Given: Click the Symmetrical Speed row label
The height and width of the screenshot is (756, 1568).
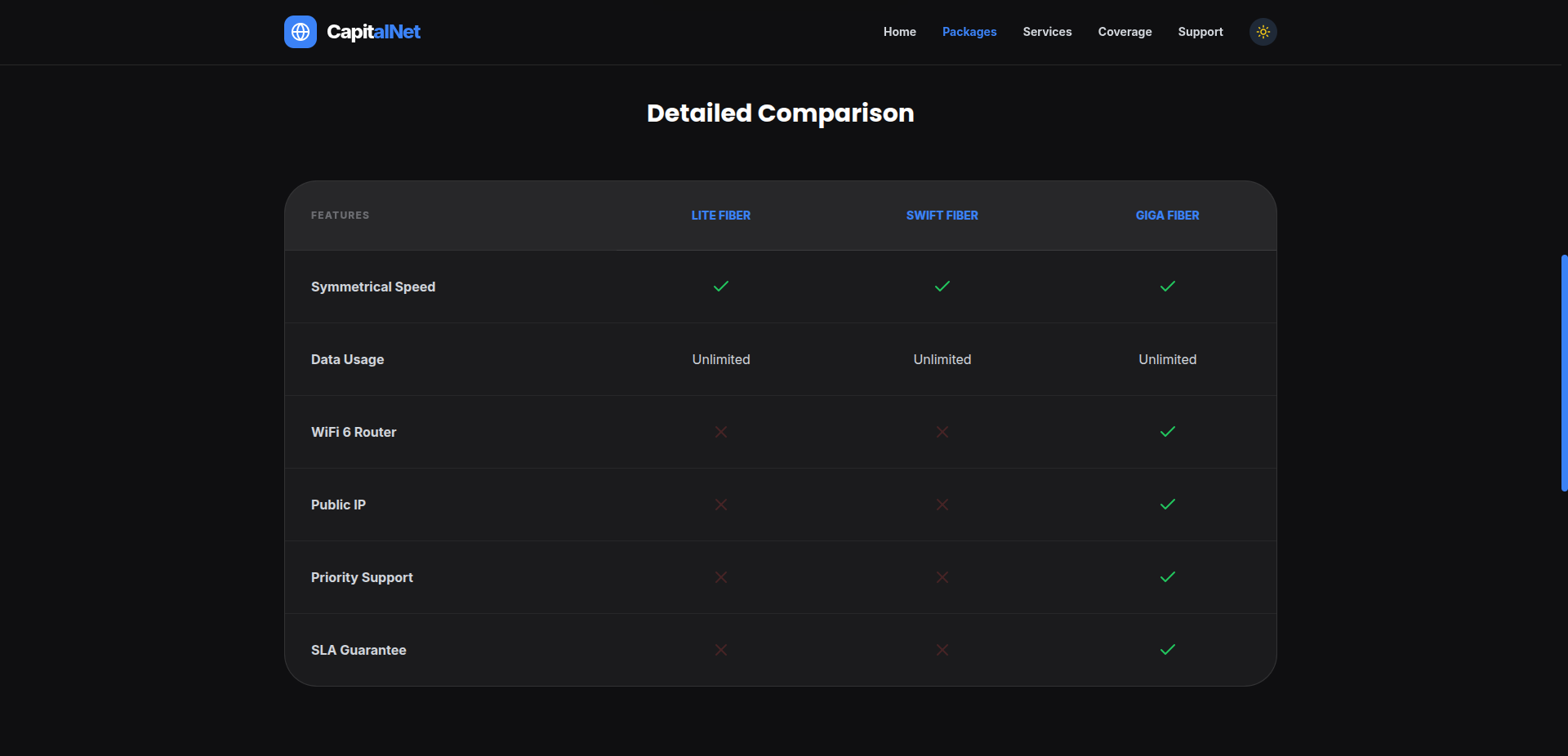Looking at the screenshot, I should 373,287.
